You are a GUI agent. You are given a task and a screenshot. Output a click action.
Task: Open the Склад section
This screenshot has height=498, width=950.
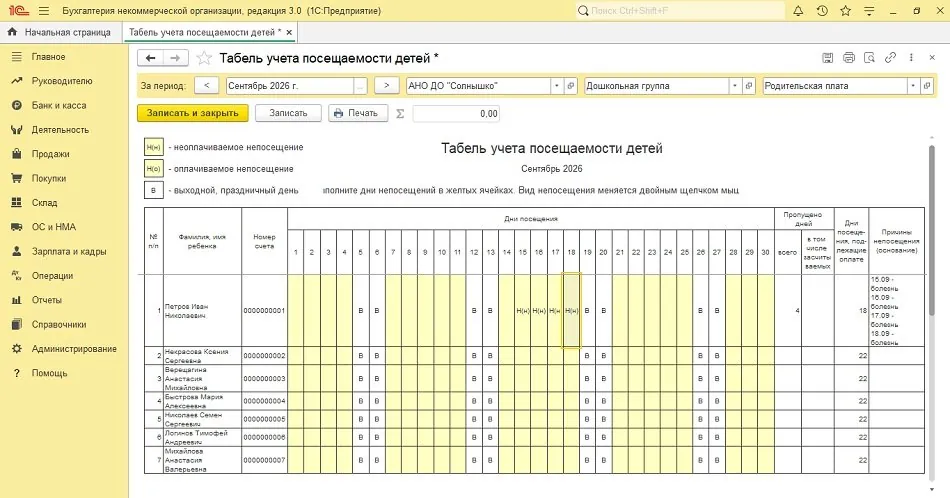point(44,202)
